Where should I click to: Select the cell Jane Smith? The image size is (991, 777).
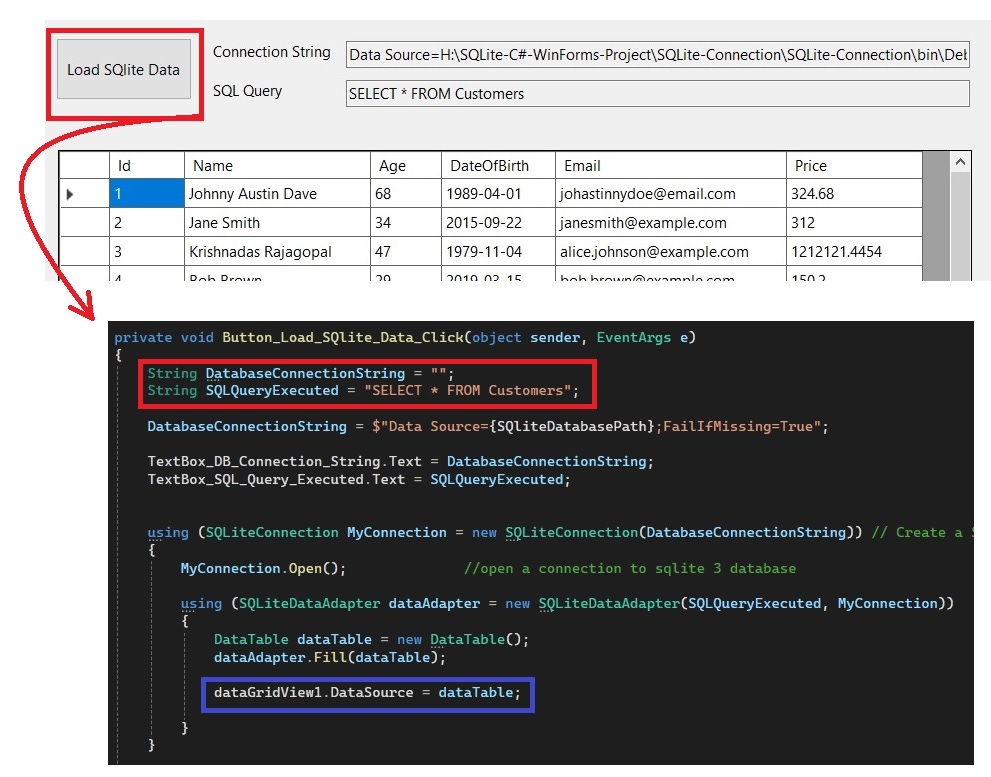[x=277, y=223]
